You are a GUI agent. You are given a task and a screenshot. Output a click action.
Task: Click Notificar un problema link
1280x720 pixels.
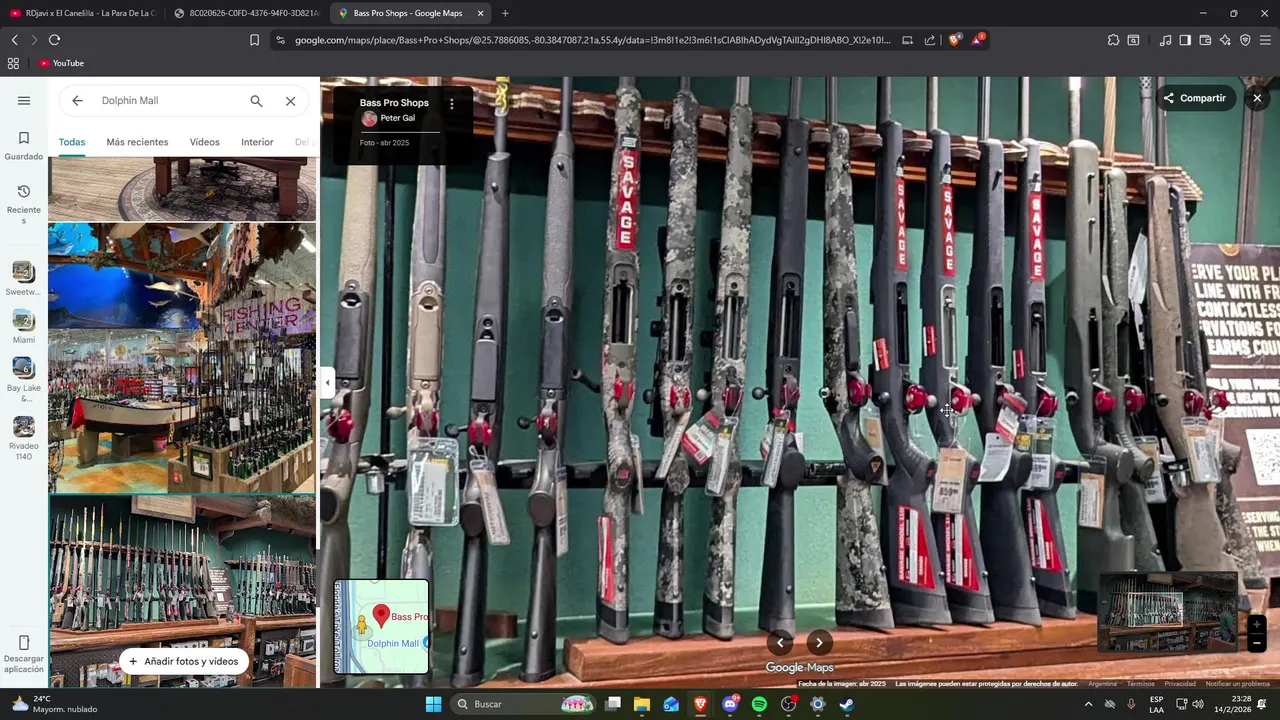1237,684
